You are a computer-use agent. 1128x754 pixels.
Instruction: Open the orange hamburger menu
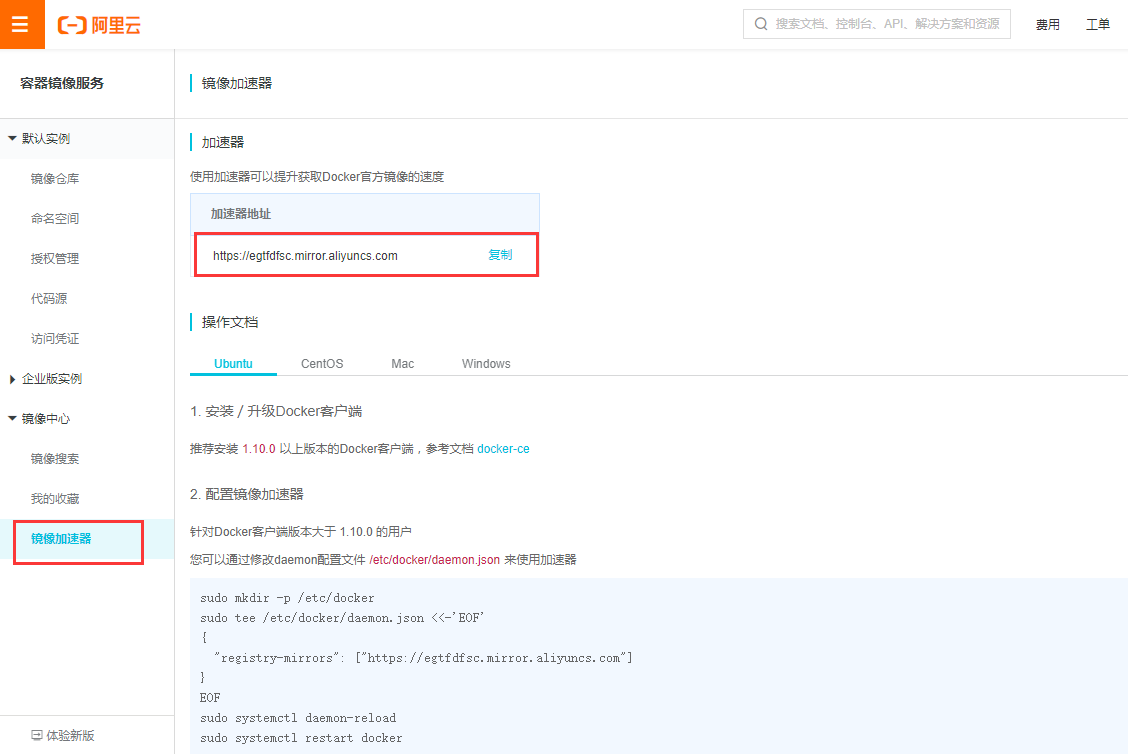tap(22, 24)
